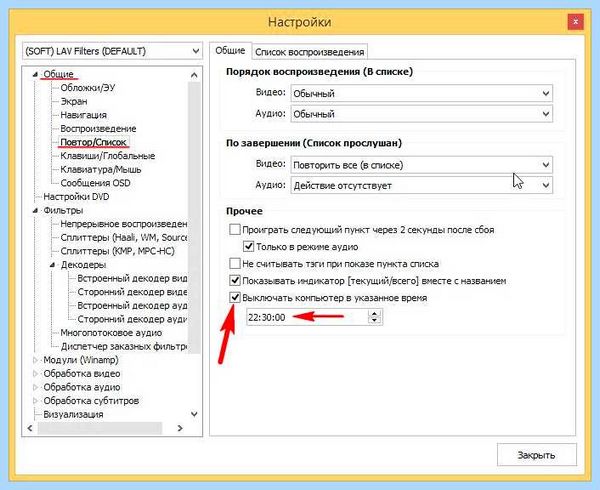Collapse the Фильтры tree node
Screen dimensions: 600x490
35,210
